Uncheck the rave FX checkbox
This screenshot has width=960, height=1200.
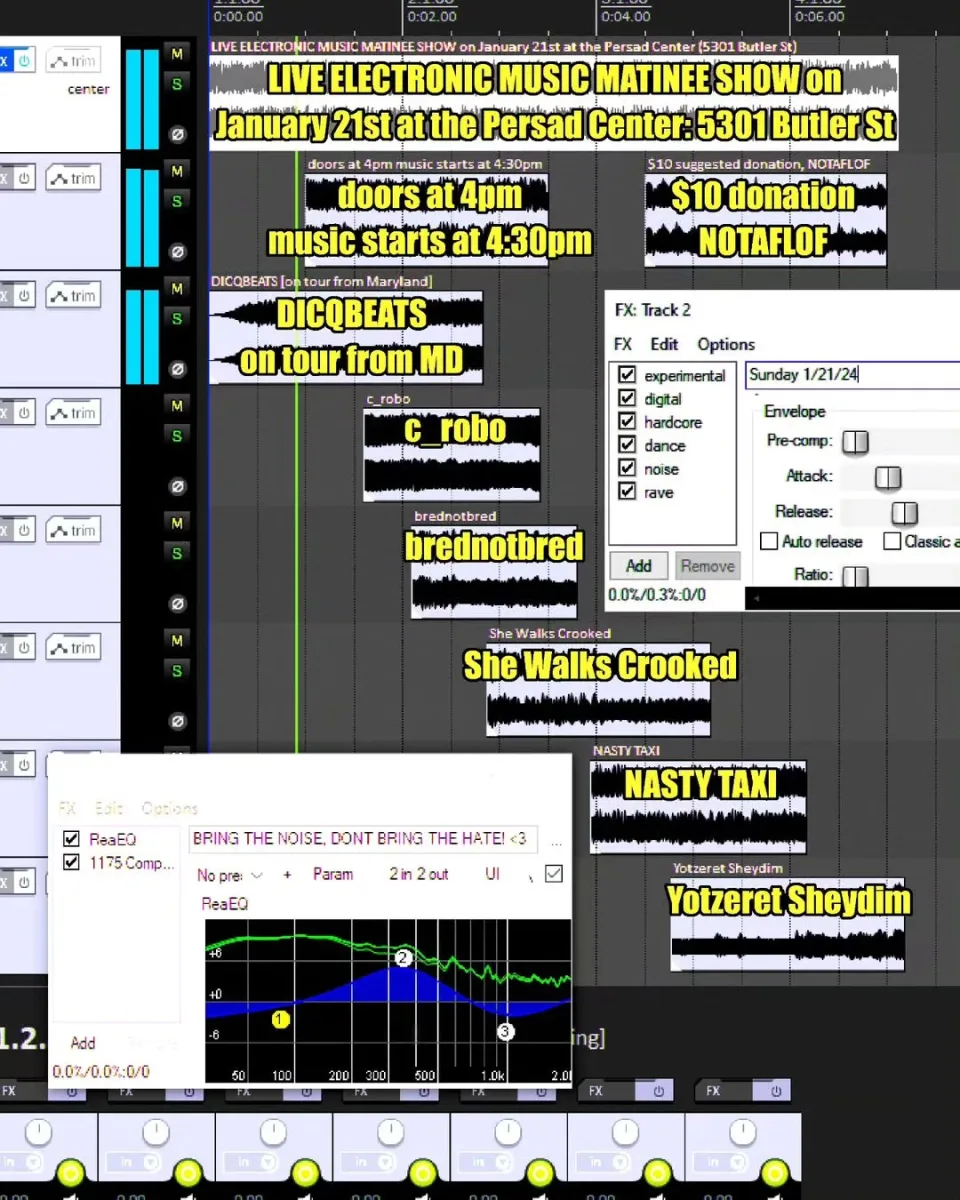627,492
